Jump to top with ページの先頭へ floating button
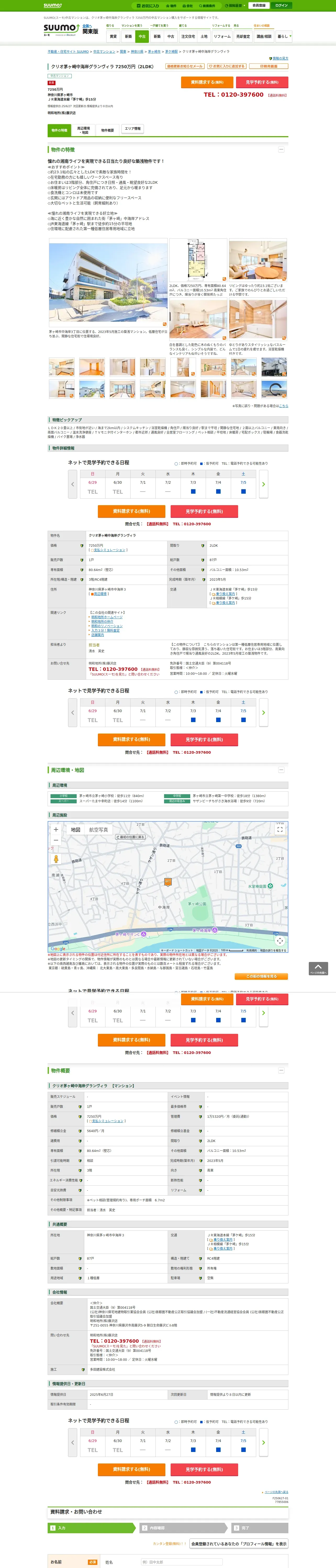This screenshot has height=1568, width=336. pos(318,969)
